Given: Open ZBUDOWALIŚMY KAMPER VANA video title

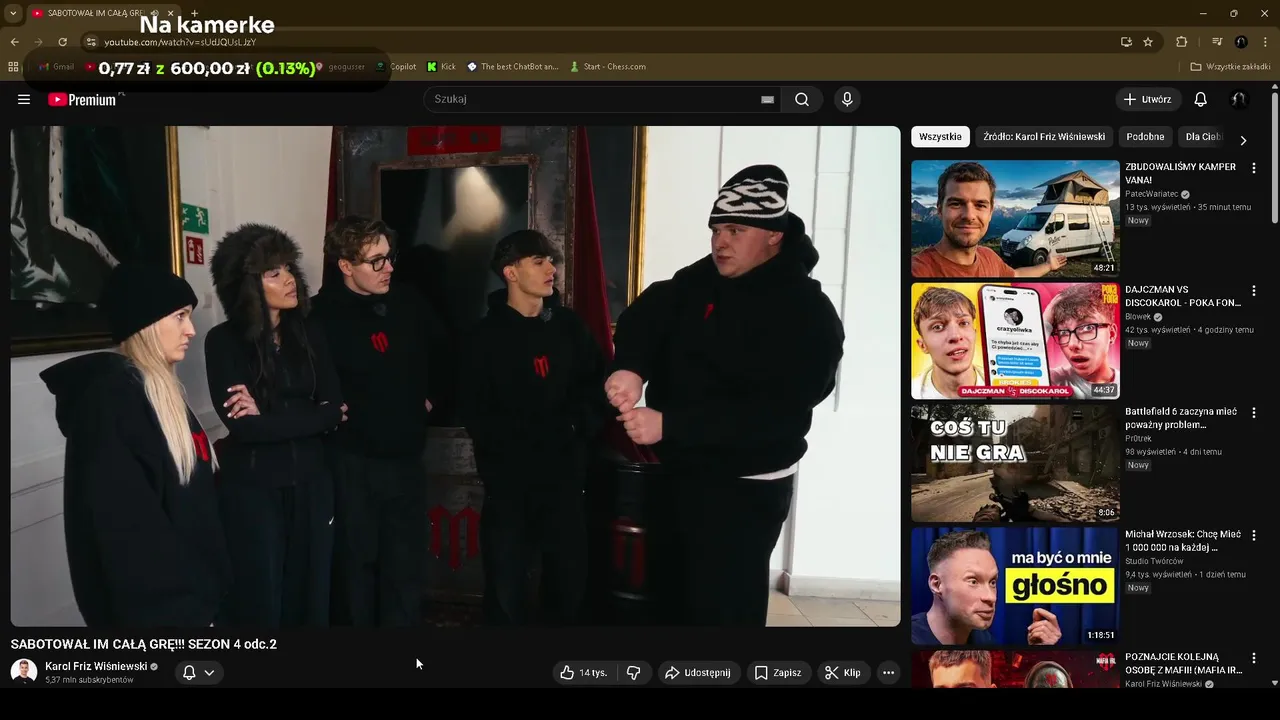Looking at the screenshot, I should pyautogui.click(x=1180, y=173).
